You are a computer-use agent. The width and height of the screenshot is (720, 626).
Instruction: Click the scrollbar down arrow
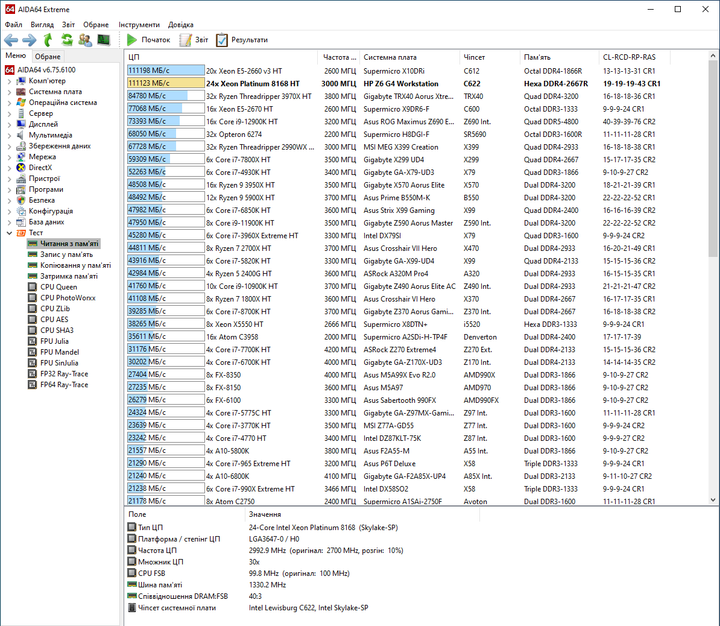(x=713, y=500)
